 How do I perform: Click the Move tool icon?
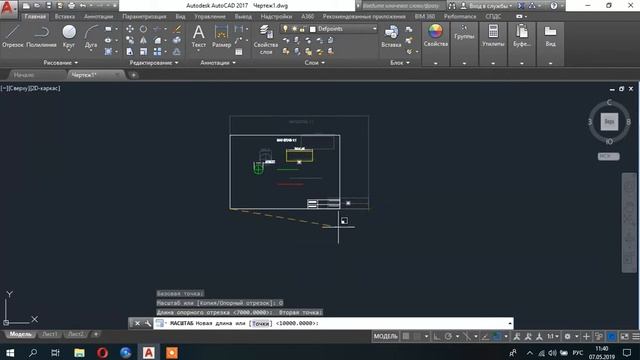(x=130, y=29)
